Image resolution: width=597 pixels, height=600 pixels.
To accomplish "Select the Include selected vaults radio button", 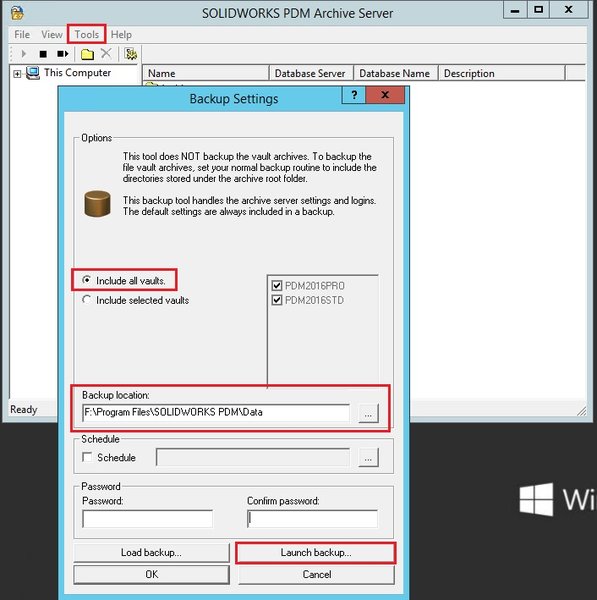I will click(86, 300).
